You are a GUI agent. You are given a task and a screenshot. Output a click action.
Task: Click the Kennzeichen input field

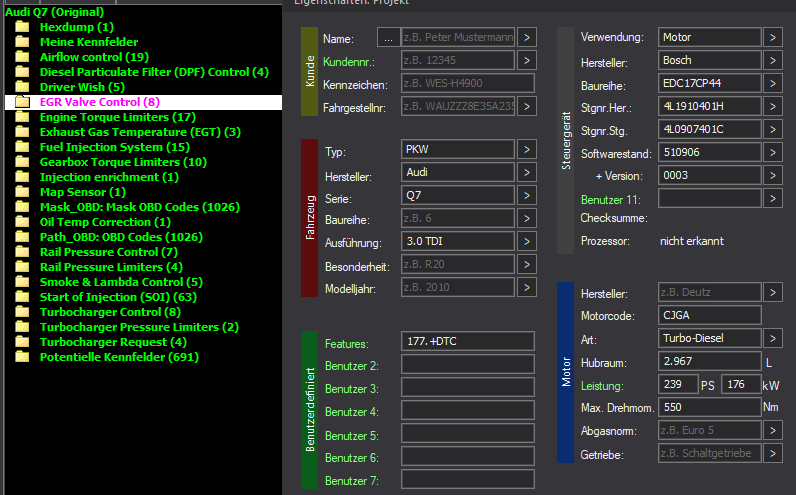tap(468, 83)
